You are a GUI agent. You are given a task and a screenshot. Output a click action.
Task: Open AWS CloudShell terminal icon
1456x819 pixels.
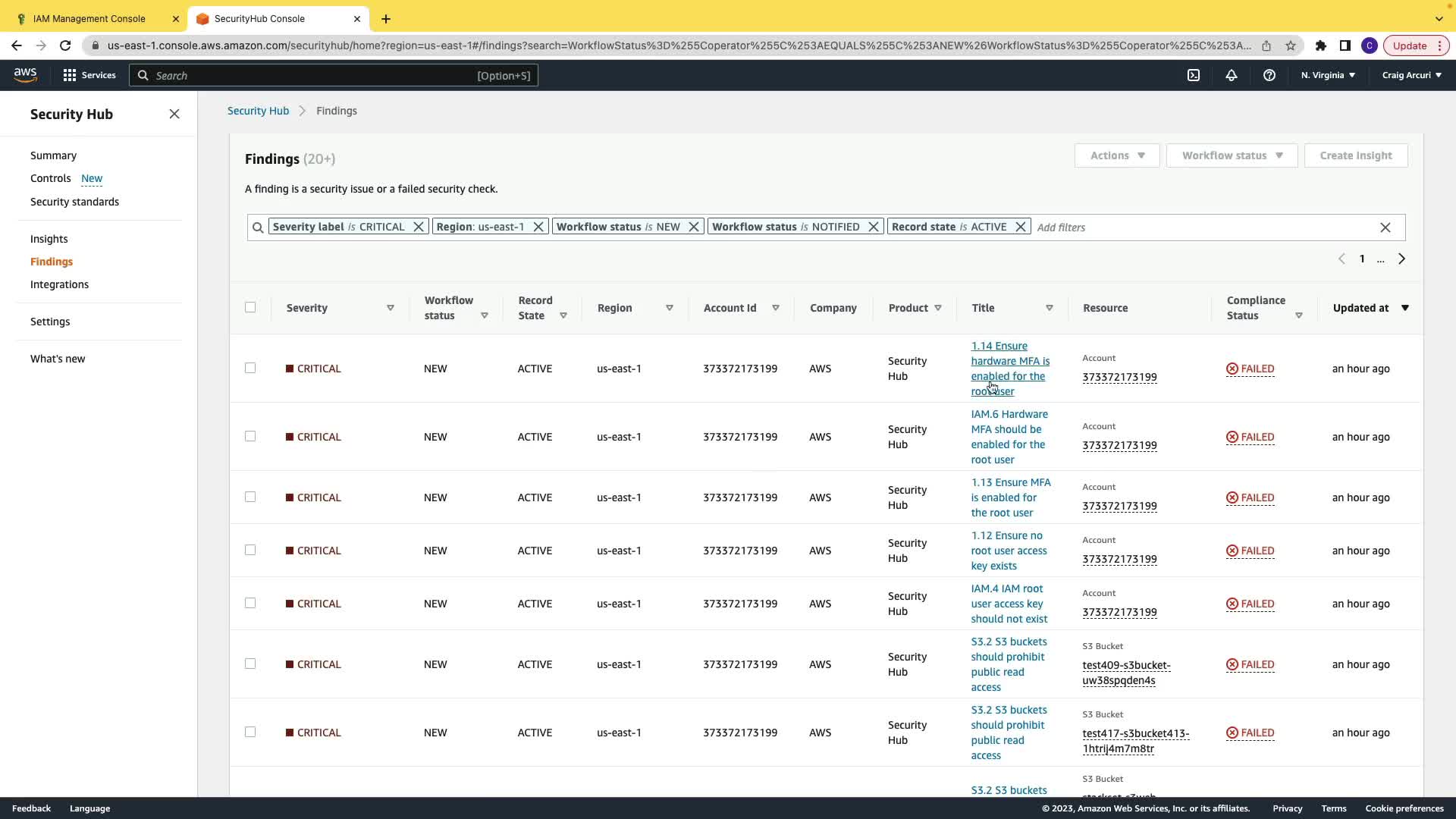click(x=1194, y=75)
